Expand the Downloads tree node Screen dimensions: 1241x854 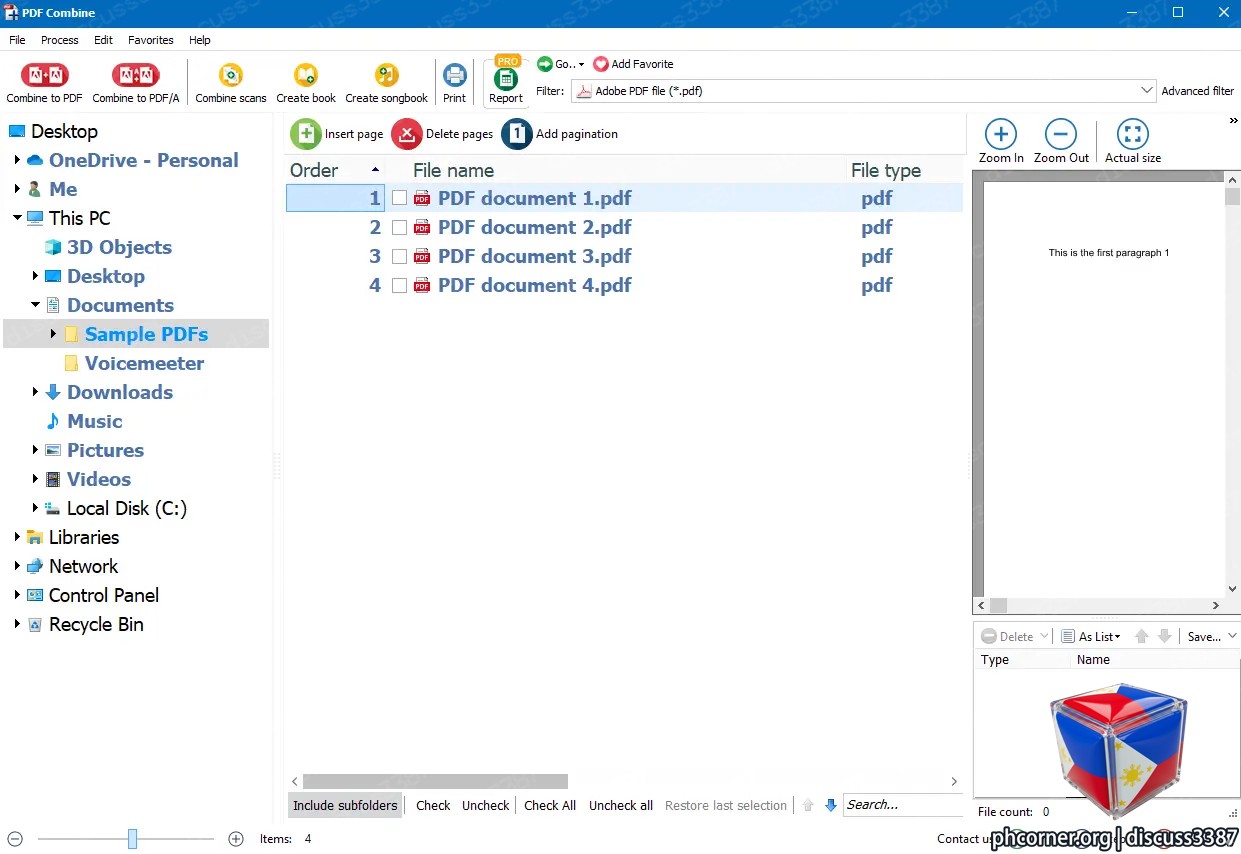(35, 392)
